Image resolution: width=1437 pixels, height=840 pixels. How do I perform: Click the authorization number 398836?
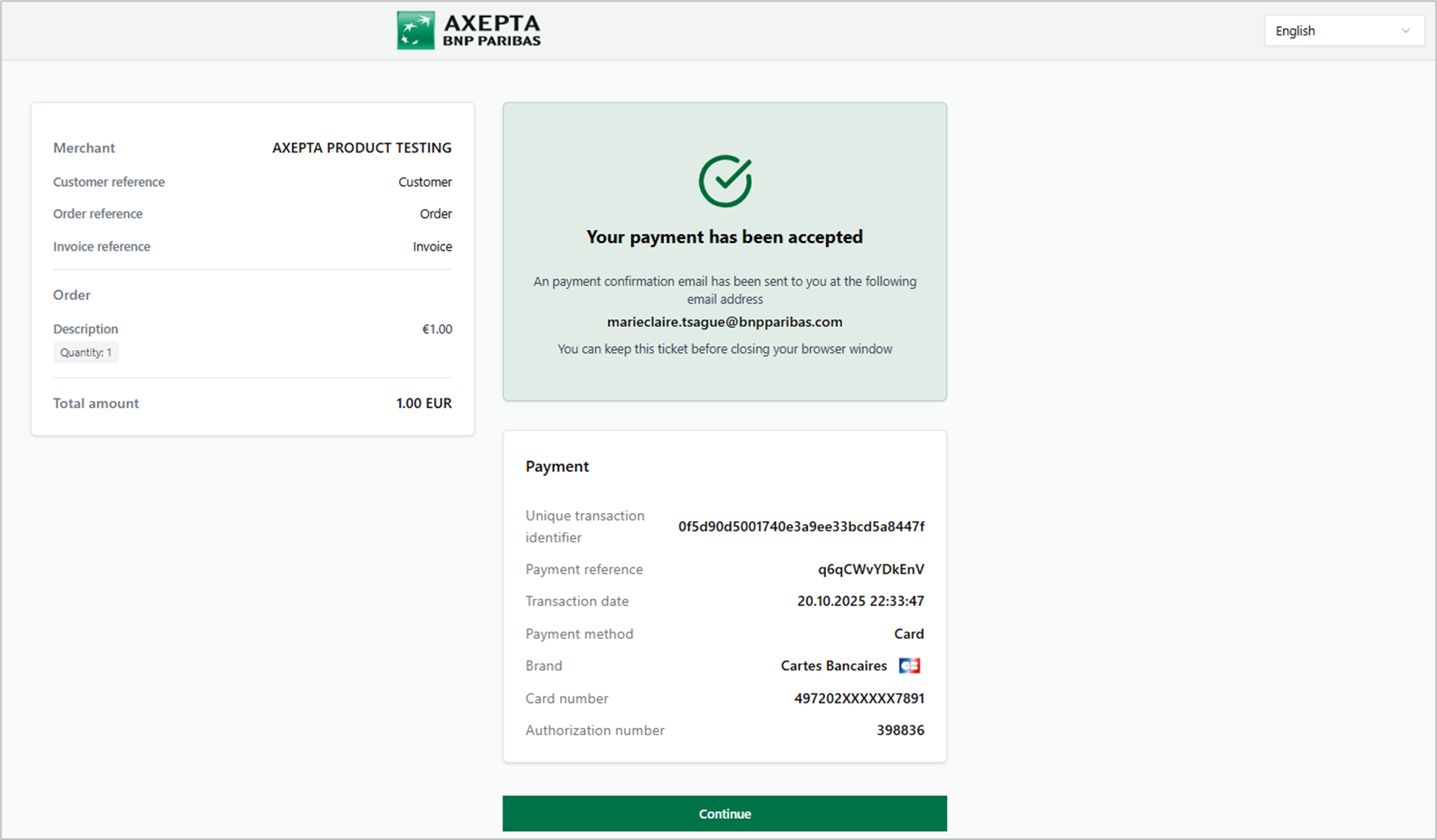coord(900,730)
